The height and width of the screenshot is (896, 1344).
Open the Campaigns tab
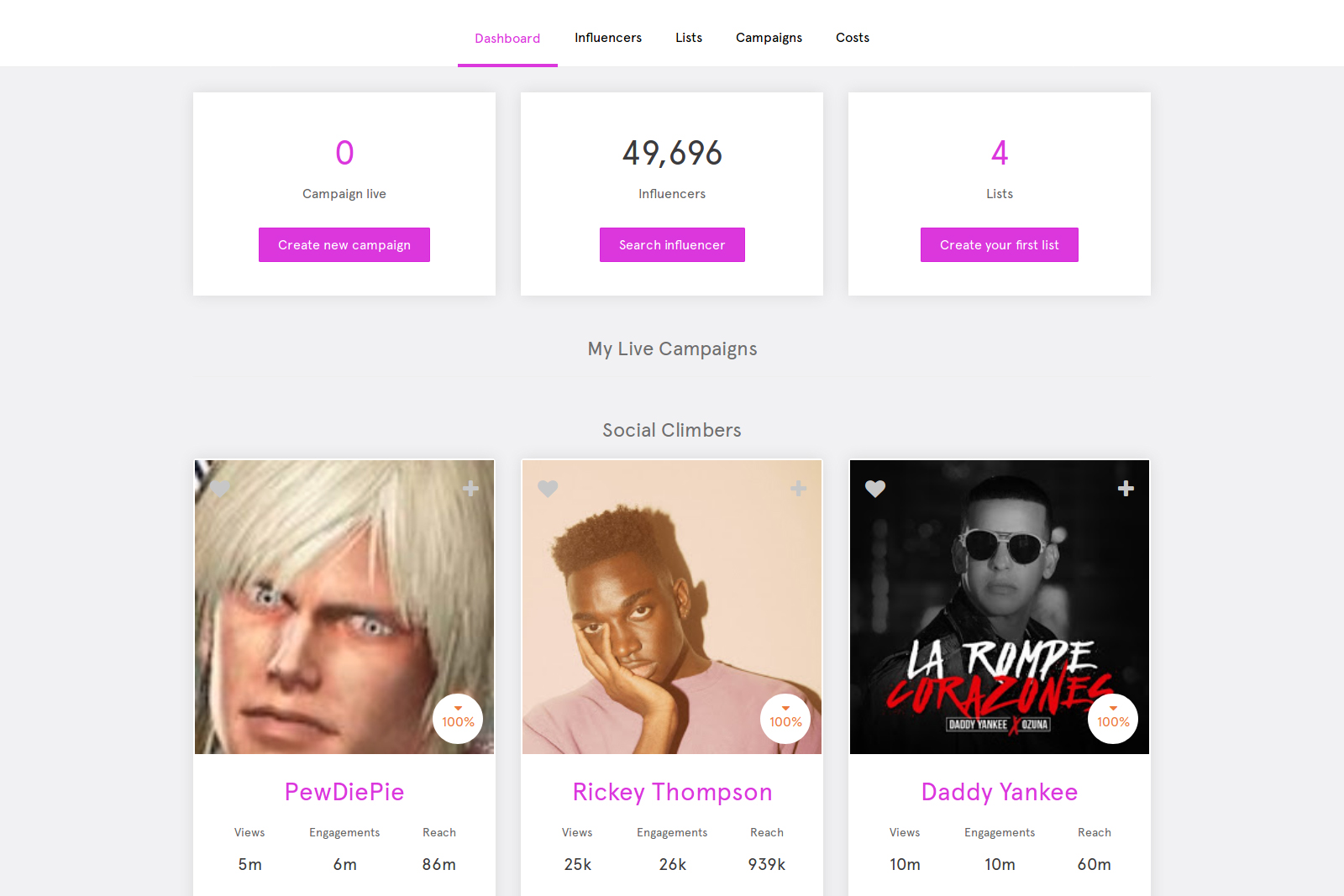click(x=769, y=38)
